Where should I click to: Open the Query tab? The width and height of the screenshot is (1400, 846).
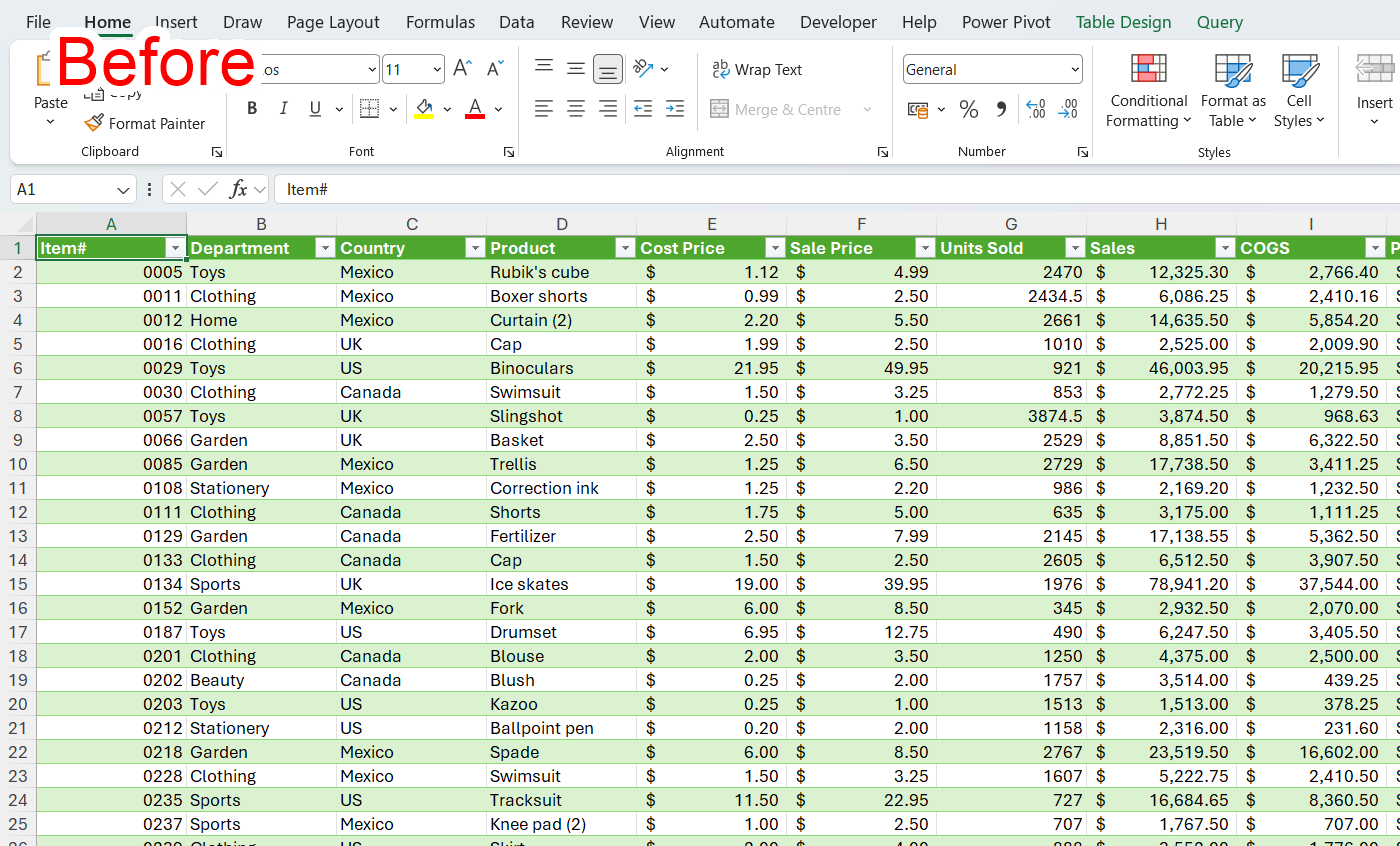(x=1219, y=22)
